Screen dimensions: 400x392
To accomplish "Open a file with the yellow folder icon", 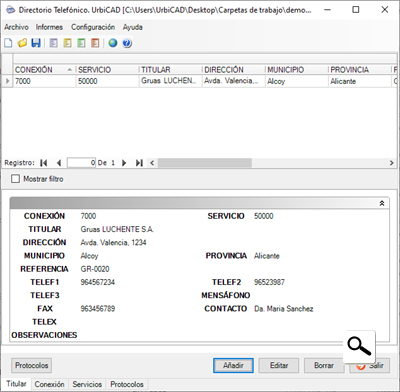I will coord(22,43).
